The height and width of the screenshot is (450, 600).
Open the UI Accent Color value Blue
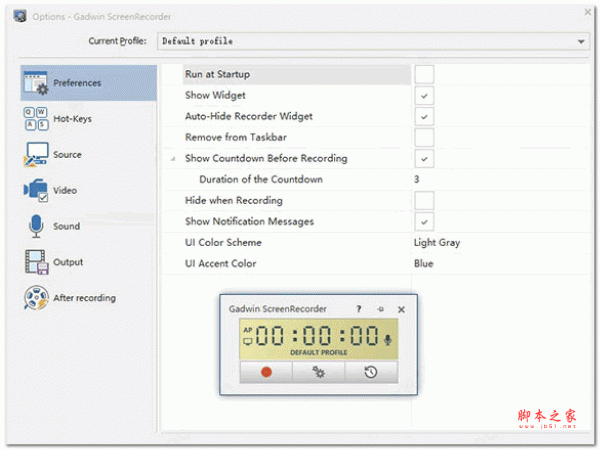click(424, 264)
